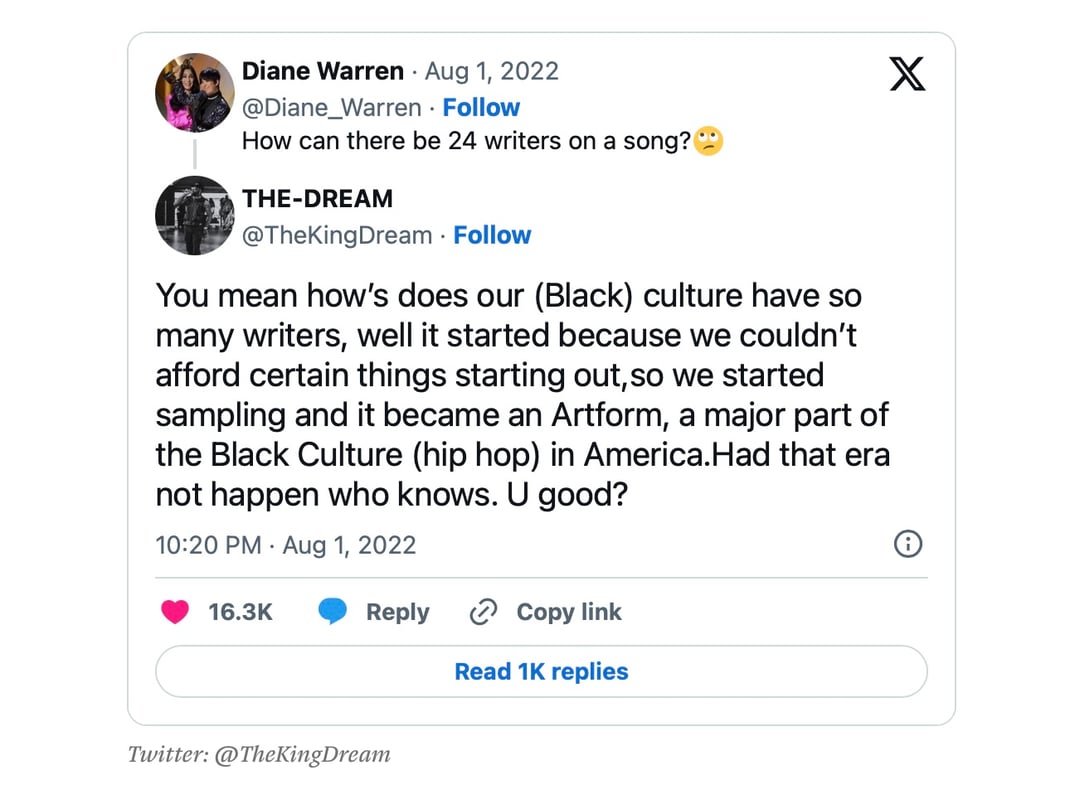Image resolution: width=1070 pixels, height=804 pixels.
Task: Click the Copy link label
Action: [x=569, y=612]
